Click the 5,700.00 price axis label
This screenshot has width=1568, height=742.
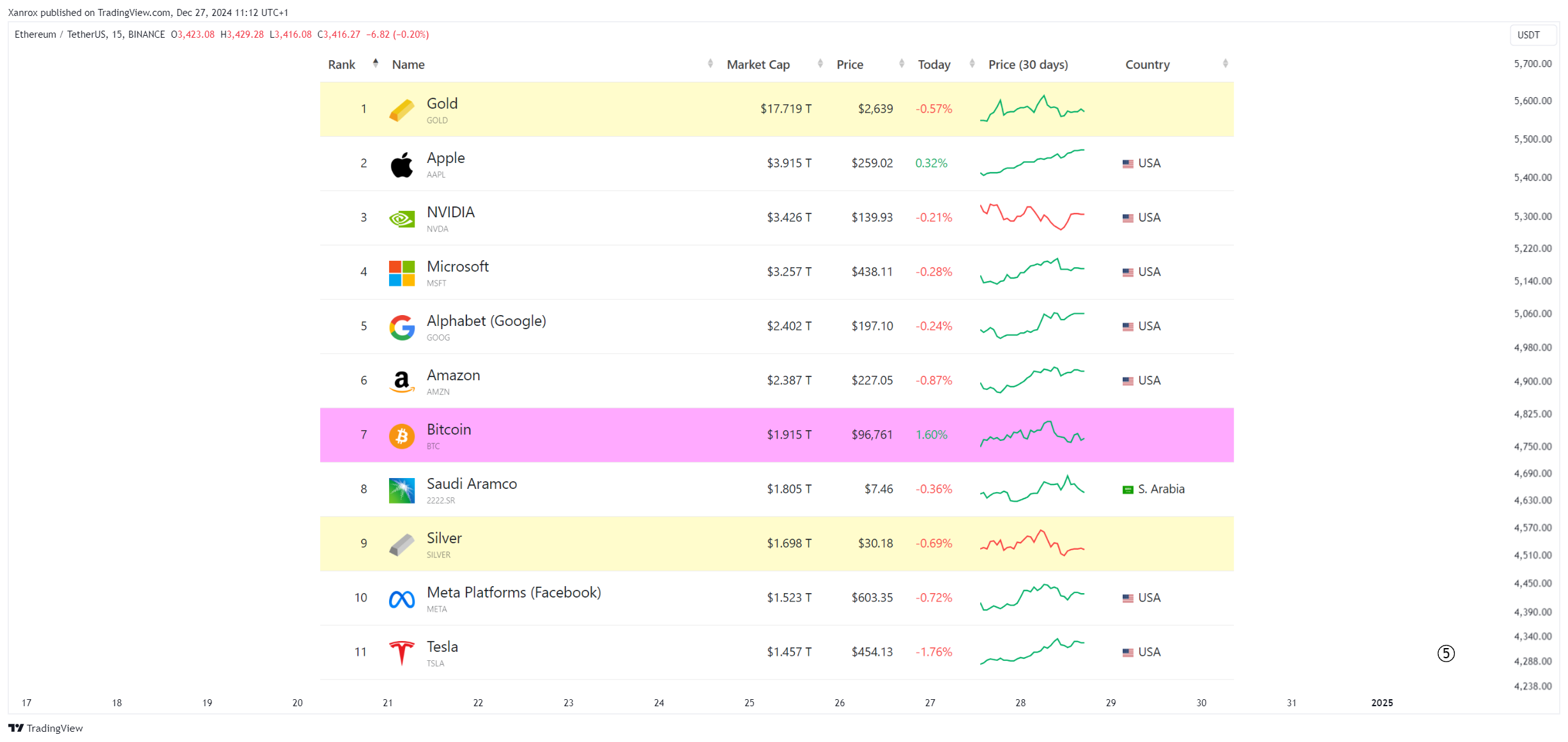(x=1532, y=63)
